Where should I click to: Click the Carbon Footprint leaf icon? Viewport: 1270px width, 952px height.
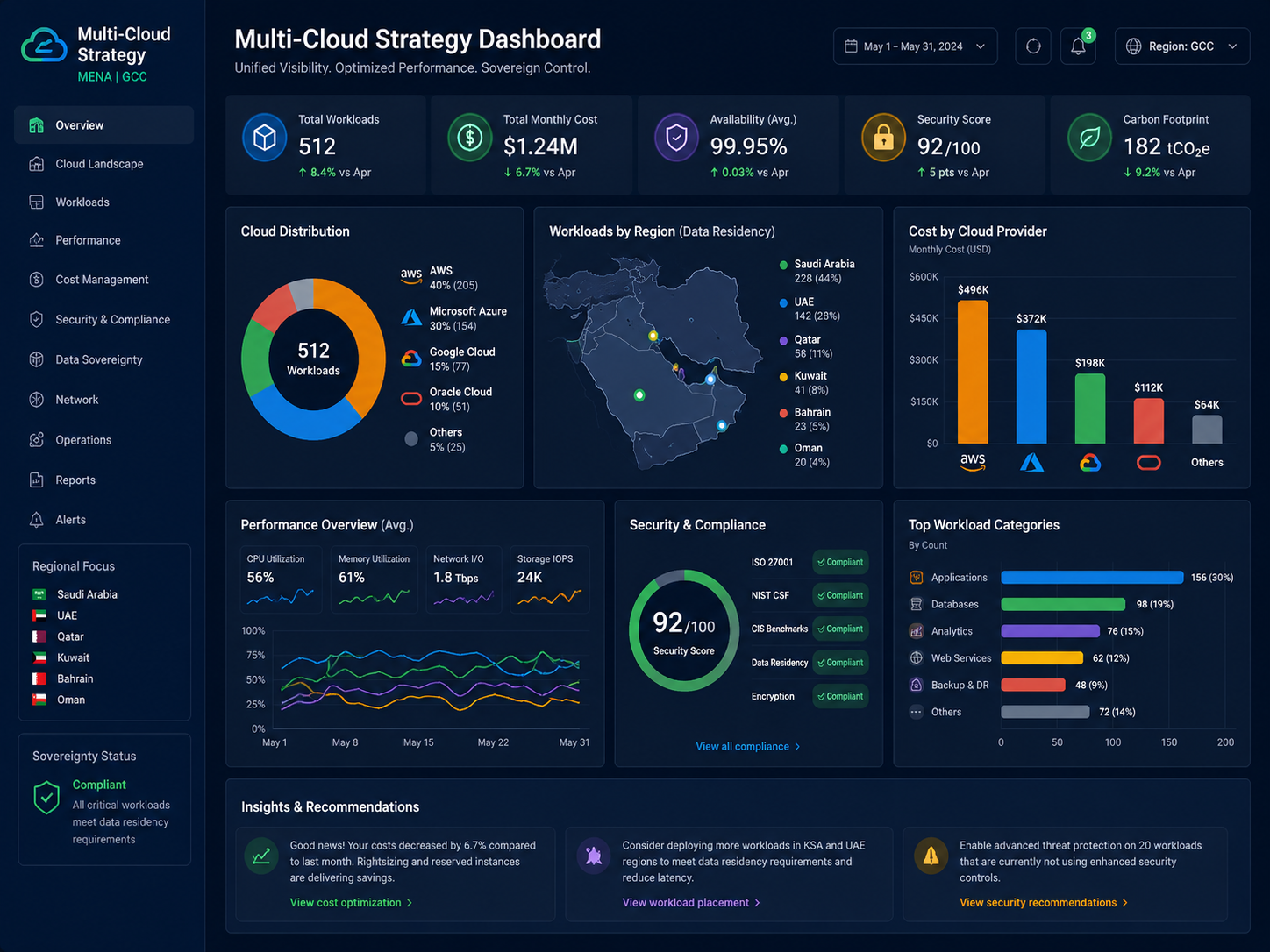point(1089,138)
